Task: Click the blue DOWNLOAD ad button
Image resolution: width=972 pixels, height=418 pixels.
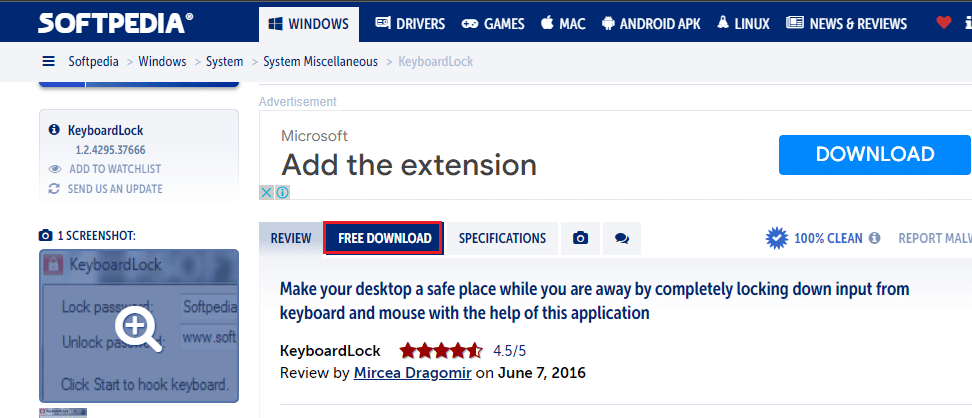Action: click(875, 154)
